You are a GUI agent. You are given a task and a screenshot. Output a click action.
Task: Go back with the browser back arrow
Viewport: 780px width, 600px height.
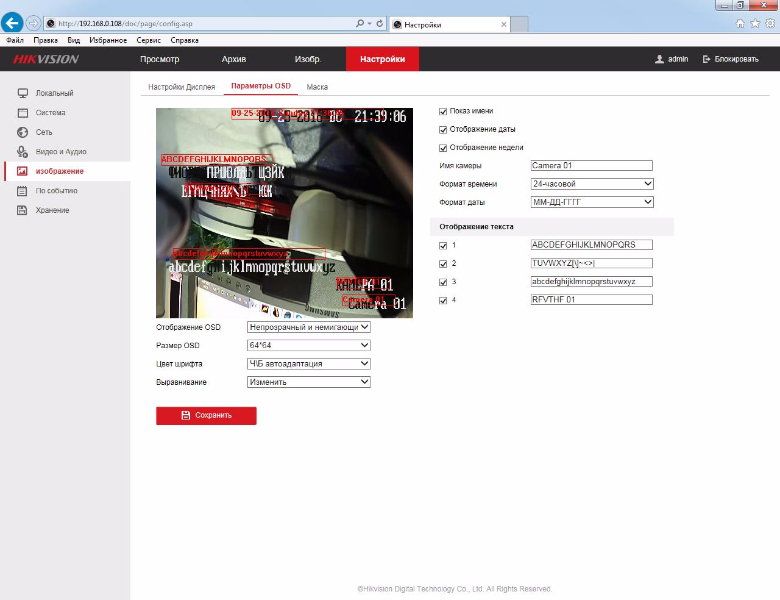[x=12, y=23]
